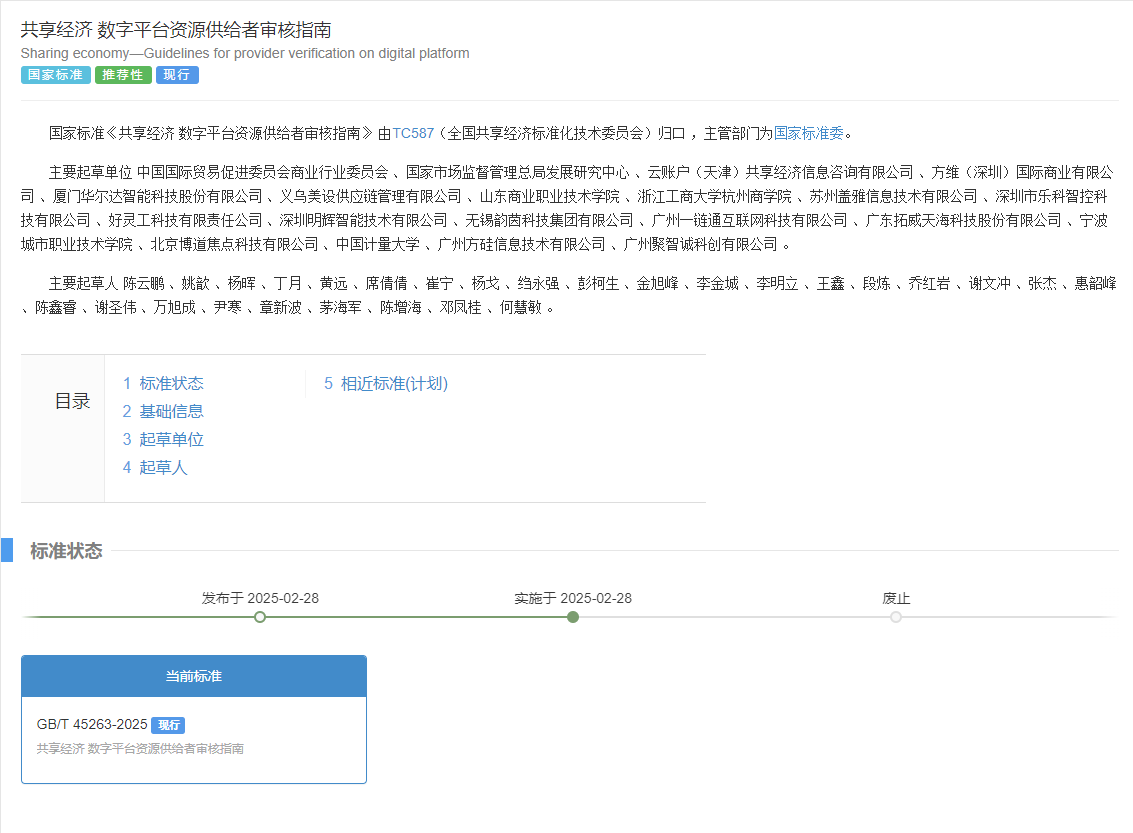This screenshot has height=833, width=1133.
Task: Click the 当前标准 card header
Action: pyautogui.click(x=194, y=676)
